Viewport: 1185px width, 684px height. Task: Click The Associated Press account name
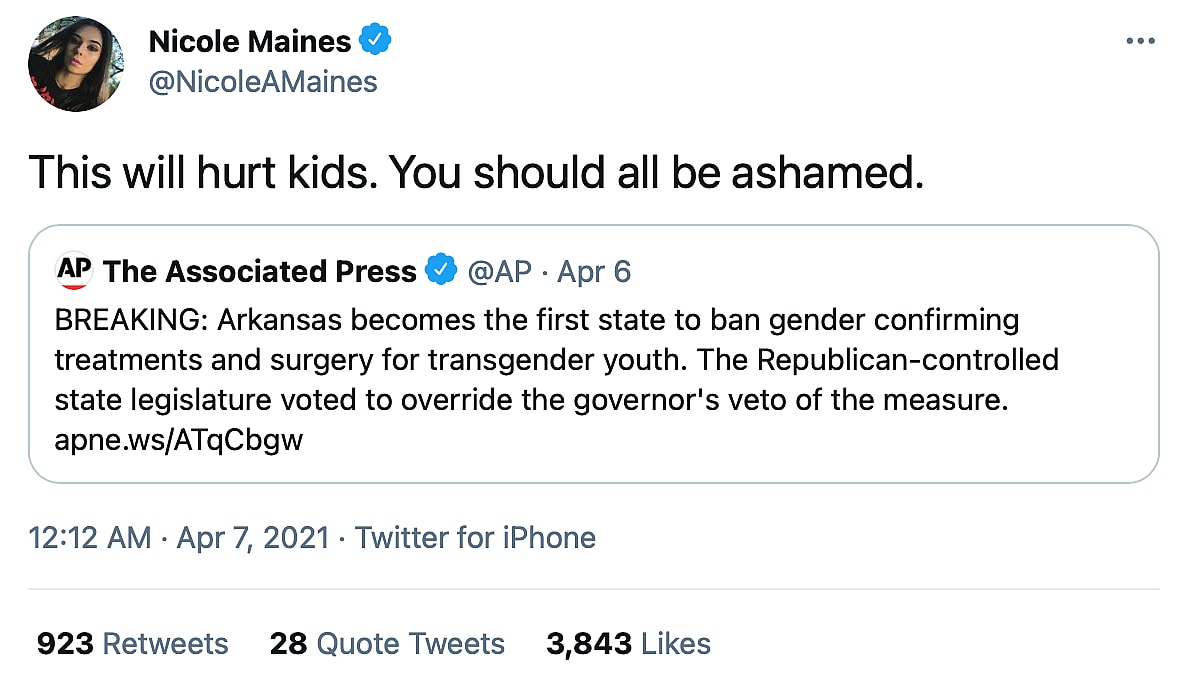click(260, 271)
